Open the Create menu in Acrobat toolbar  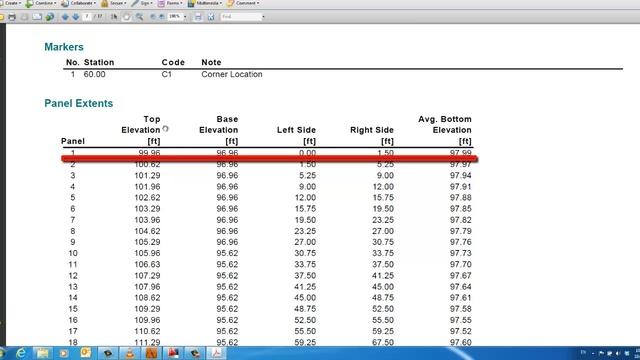(x=11, y=3)
